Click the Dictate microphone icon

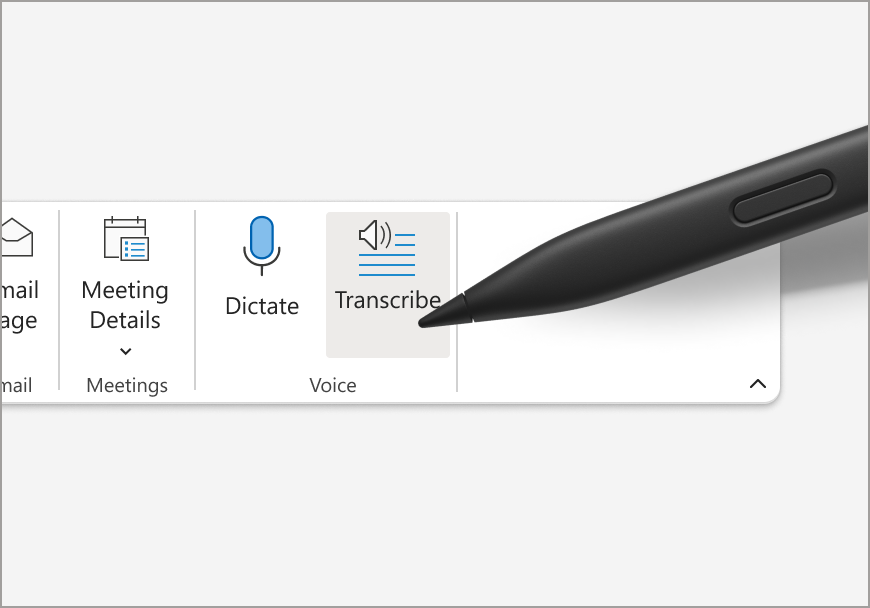coord(261,246)
